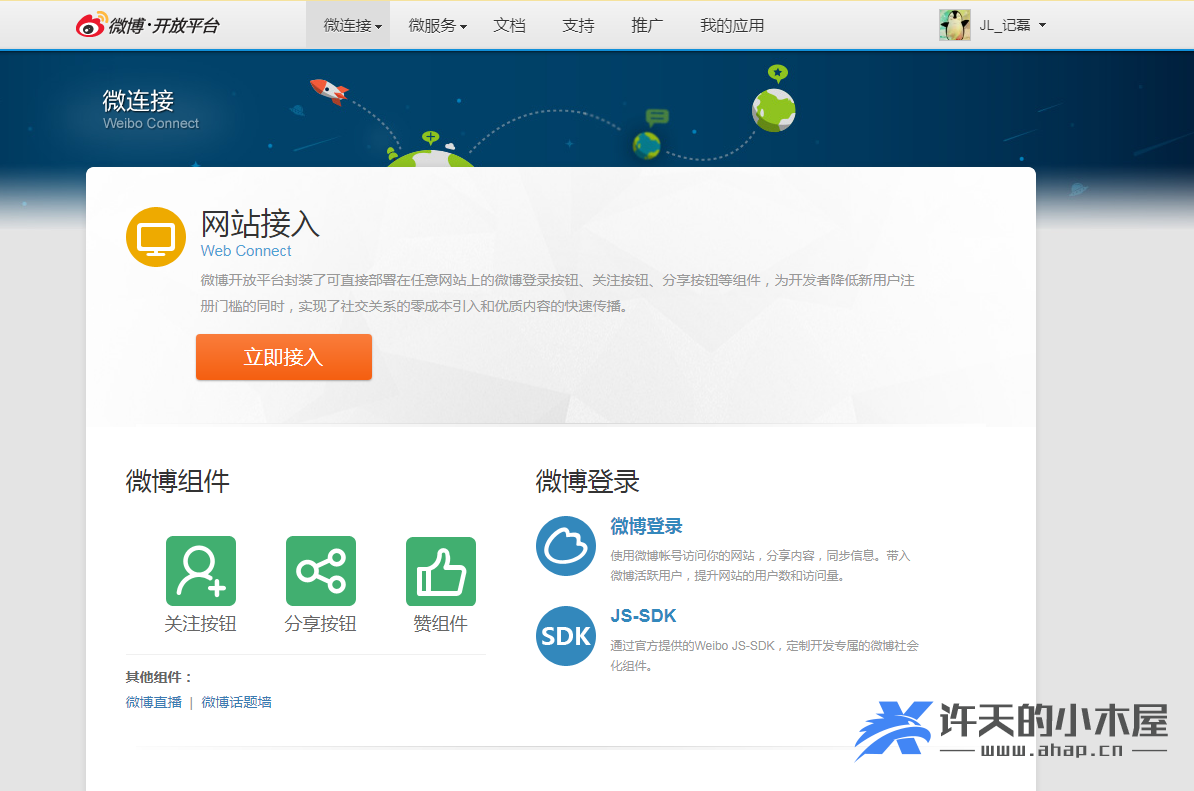Open the 赞组件 thumbs-up icon

tap(441, 571)
